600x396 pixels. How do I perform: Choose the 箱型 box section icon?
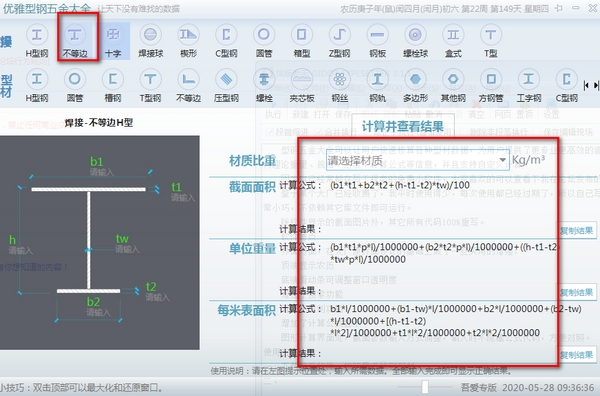pyautogui.click(x=302, y=41)
